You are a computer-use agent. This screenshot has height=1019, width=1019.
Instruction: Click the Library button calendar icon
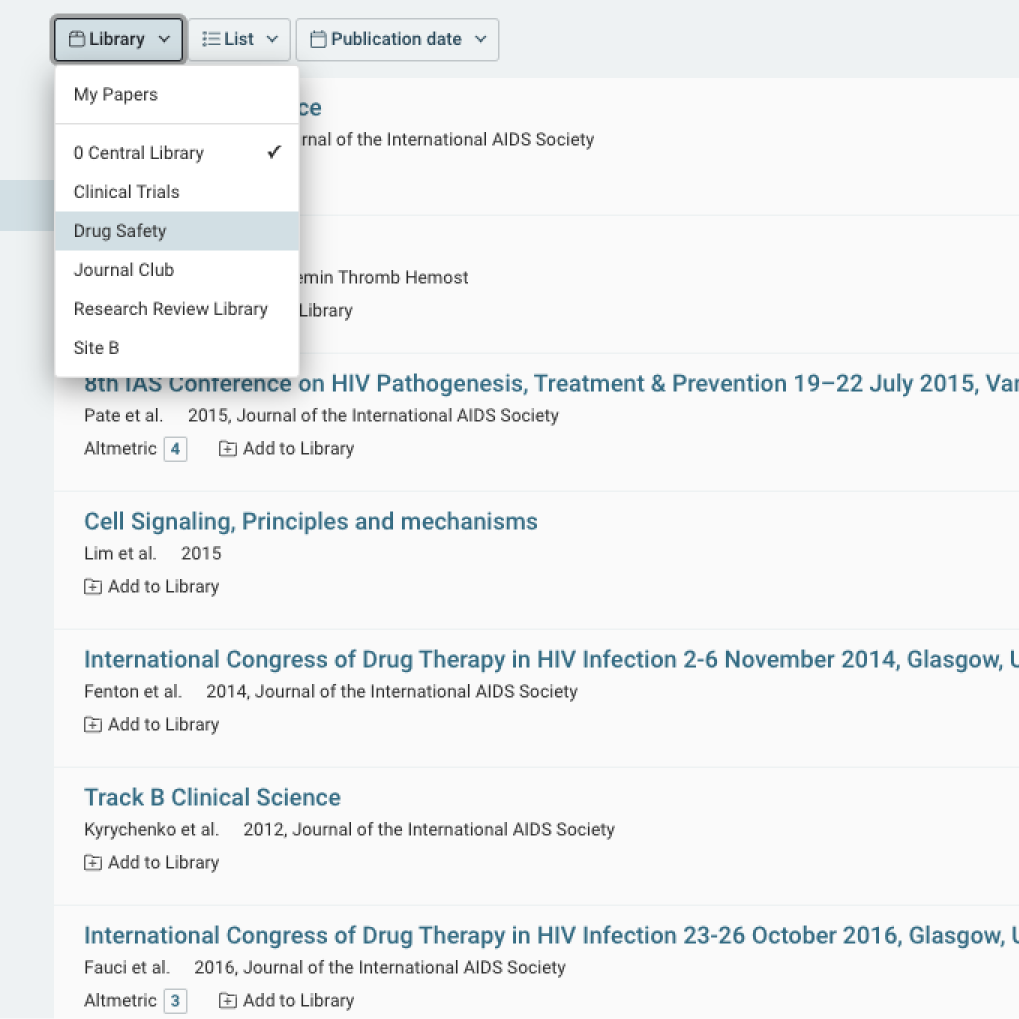click(x=76, y=39)
